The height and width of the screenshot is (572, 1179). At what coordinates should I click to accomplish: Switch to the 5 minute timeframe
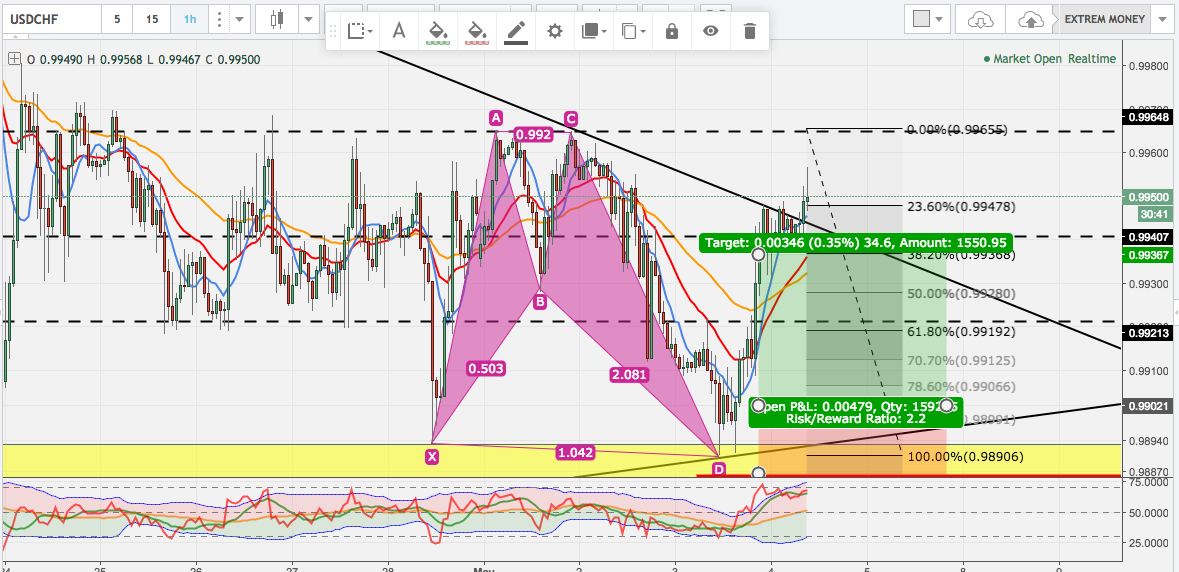(118, 19)
